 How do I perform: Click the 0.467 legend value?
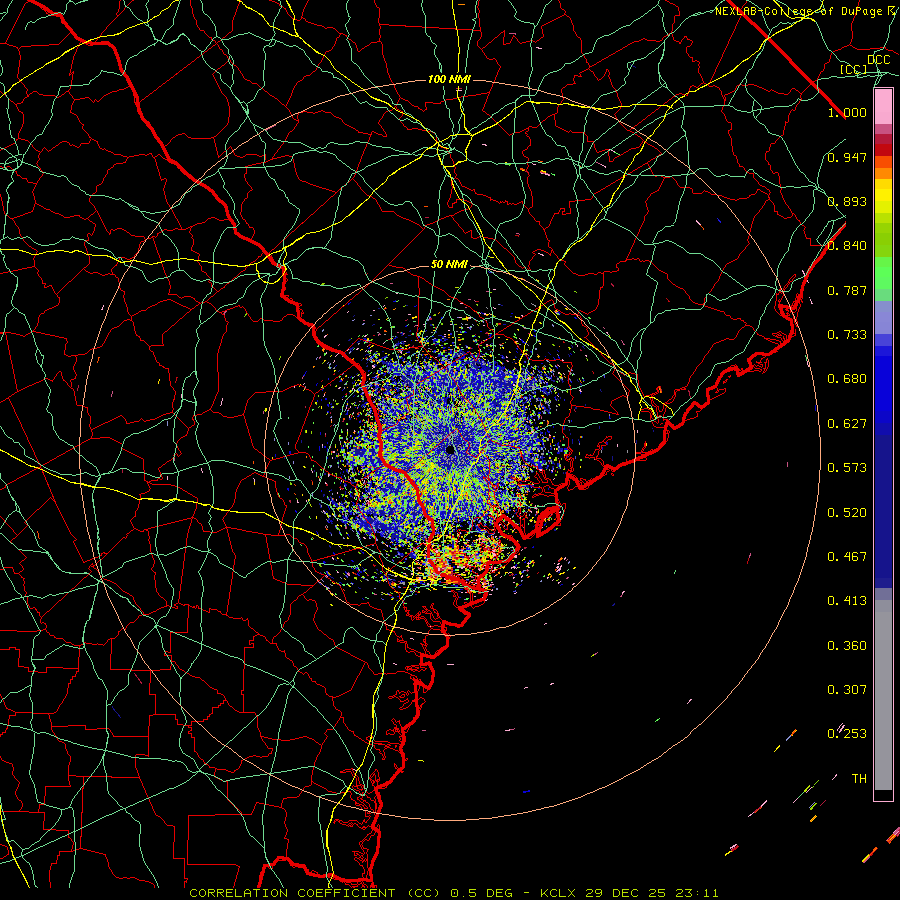(847, 557)
